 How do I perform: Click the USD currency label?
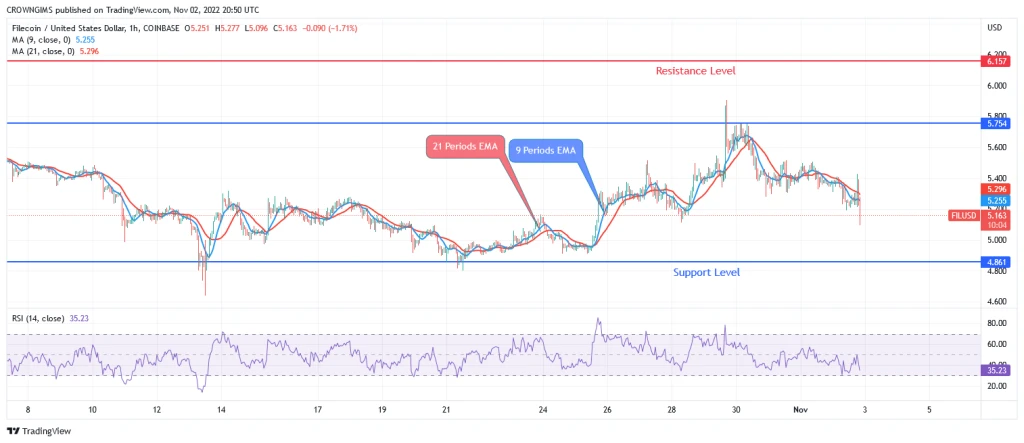click(995, 27)
